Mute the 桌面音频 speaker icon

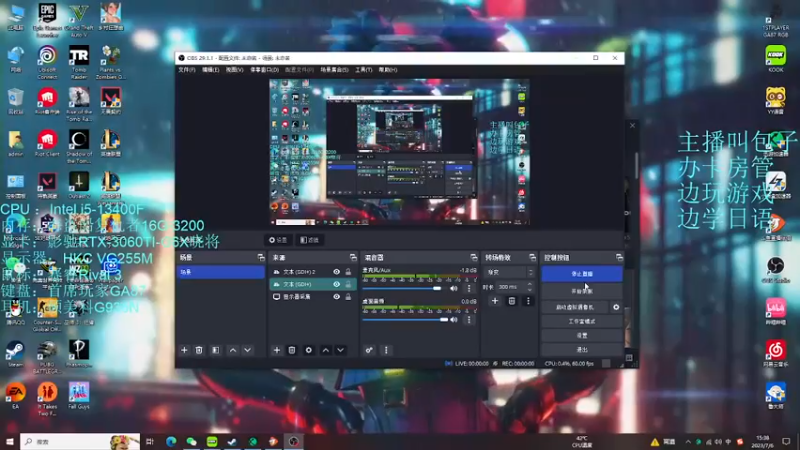(454, 320)
